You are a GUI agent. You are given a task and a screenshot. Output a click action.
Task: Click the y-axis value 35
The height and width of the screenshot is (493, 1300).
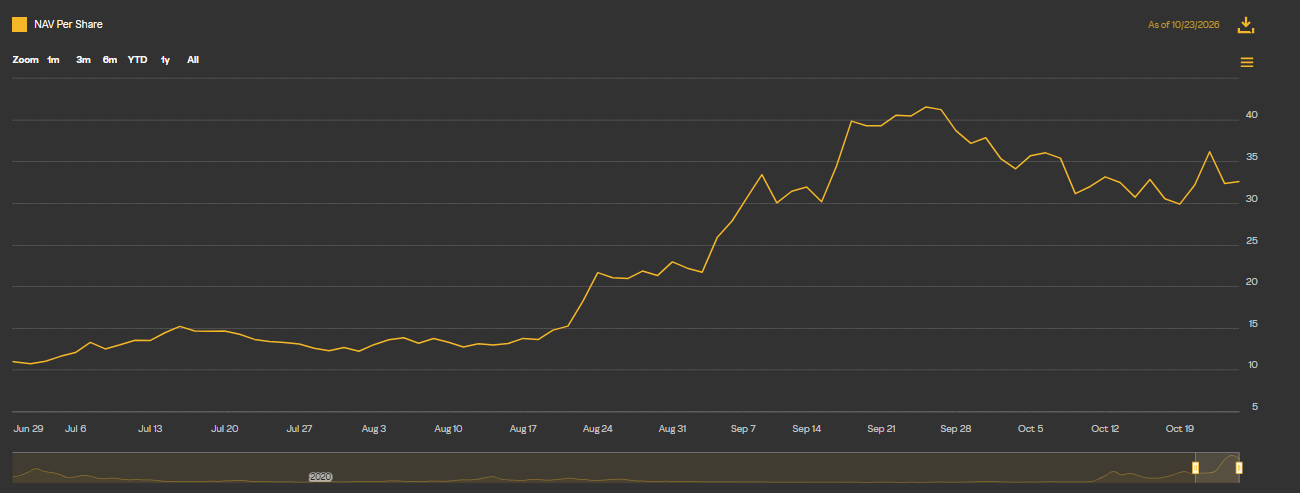(x=1250, y=157)
